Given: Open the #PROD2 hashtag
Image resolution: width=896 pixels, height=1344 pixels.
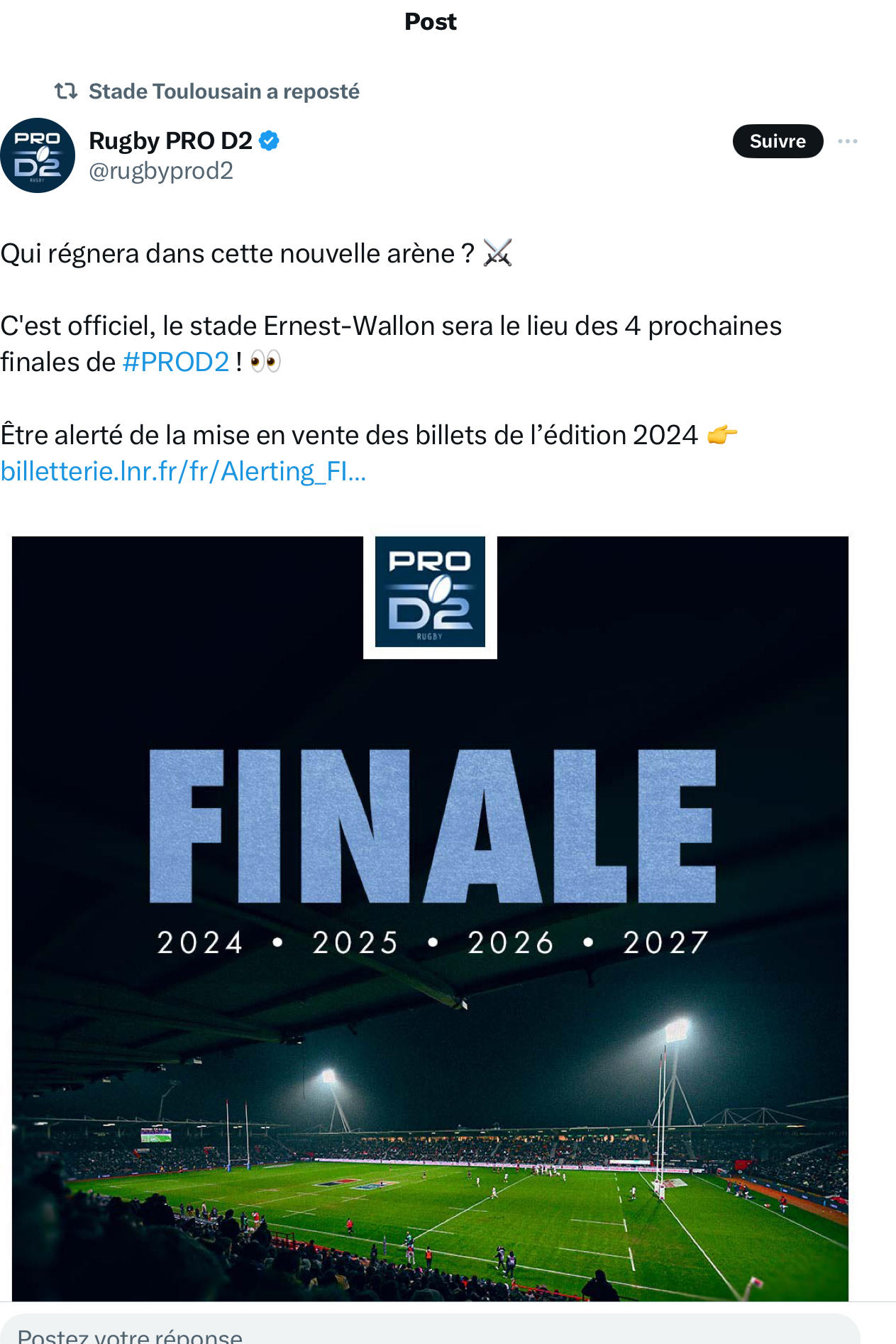Looking at the screenshot, I should (176, 362).
